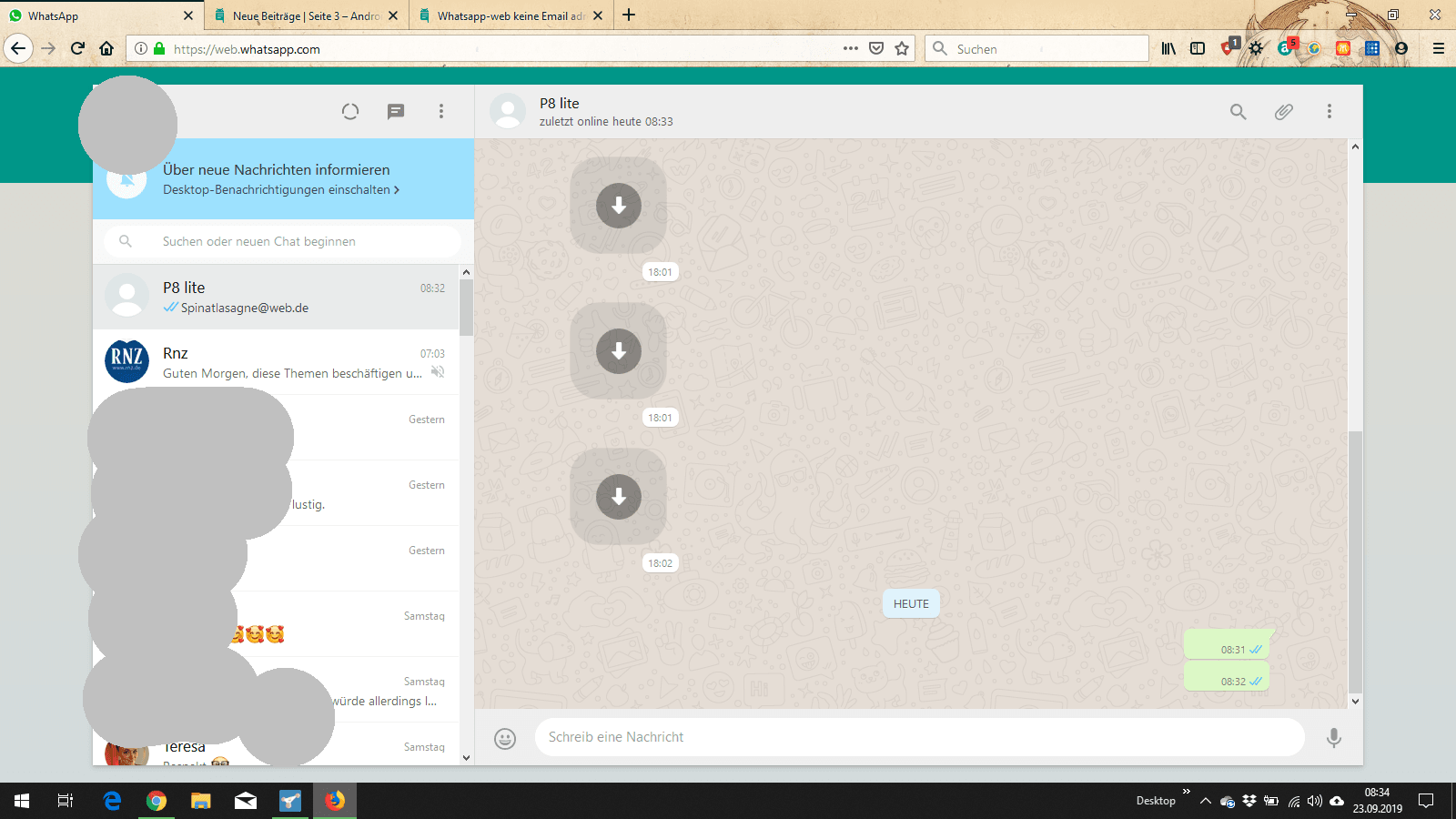Open a new browser tab
Viewport: 1456px width, 819px height.
[x=629, y=15]
